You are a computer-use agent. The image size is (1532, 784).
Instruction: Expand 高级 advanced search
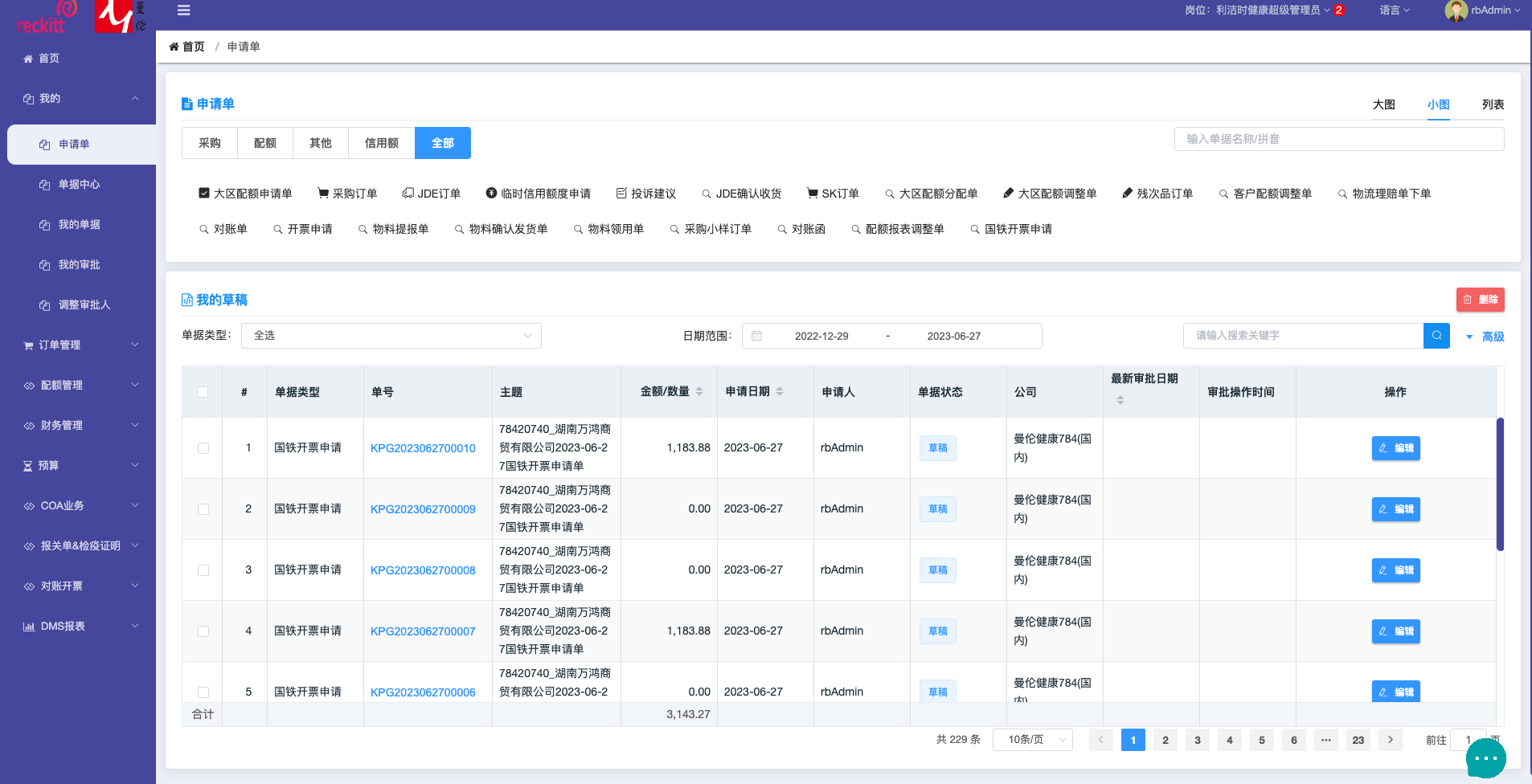click(x=1485, y=337)
